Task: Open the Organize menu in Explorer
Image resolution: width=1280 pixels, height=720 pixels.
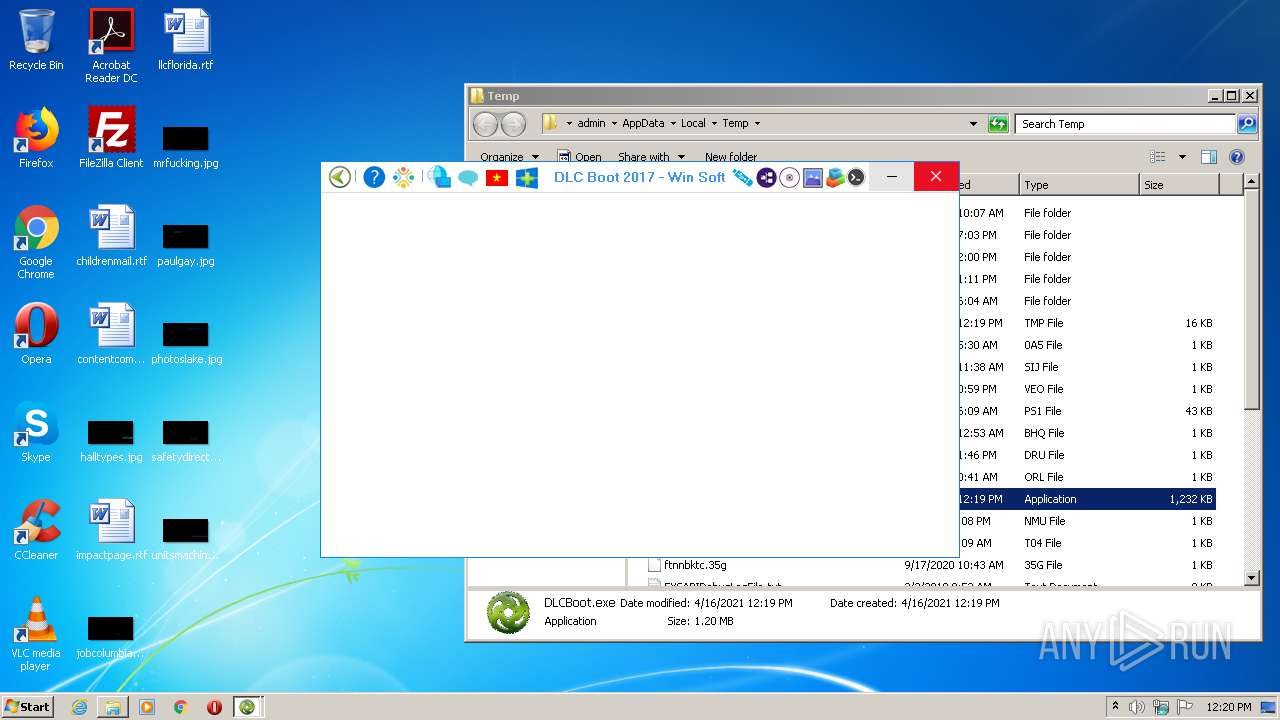Action: [x=509, y=157]
